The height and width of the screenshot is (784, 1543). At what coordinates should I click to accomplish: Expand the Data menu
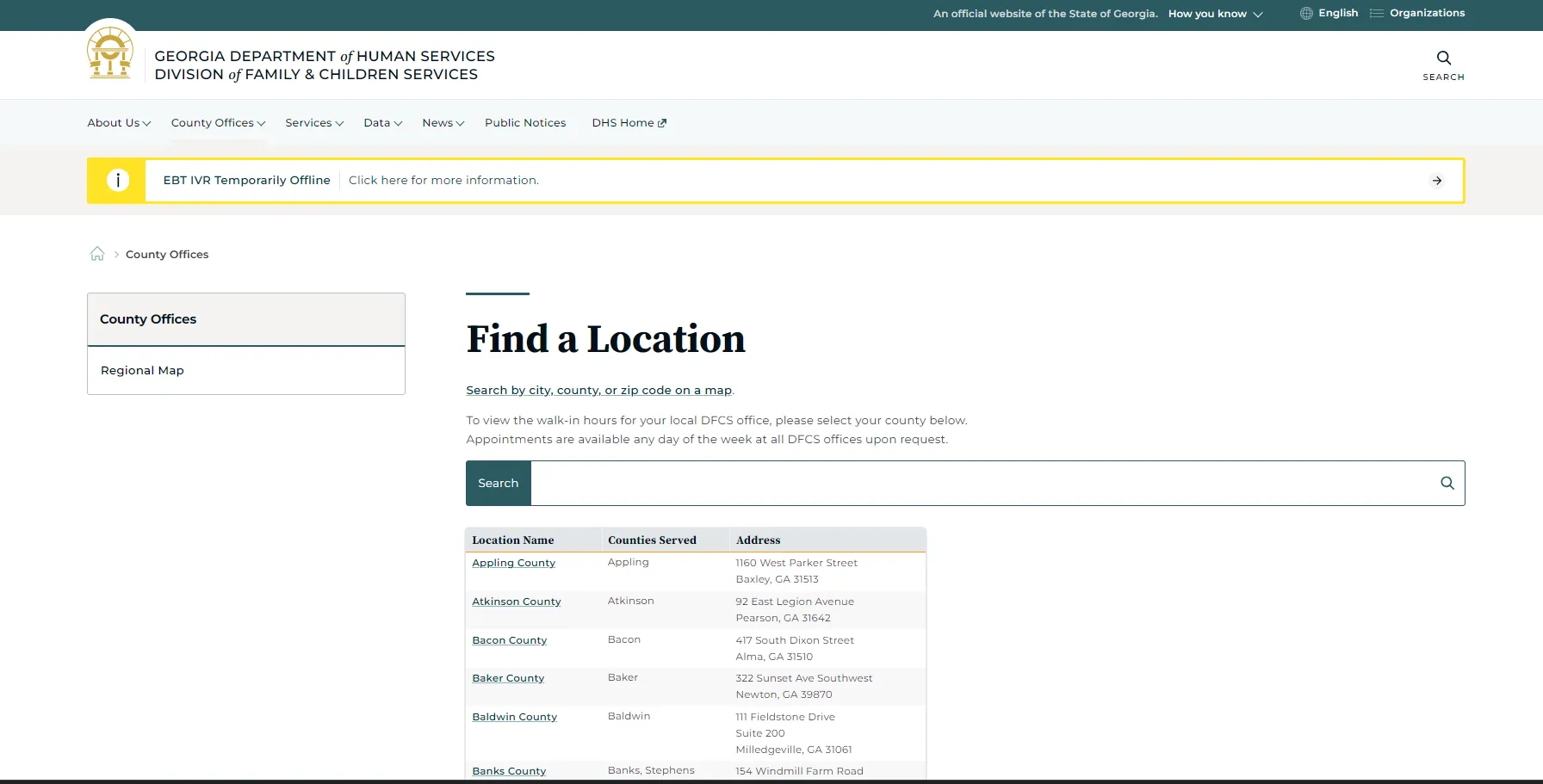pyautogui.click(x=382, y=123)
